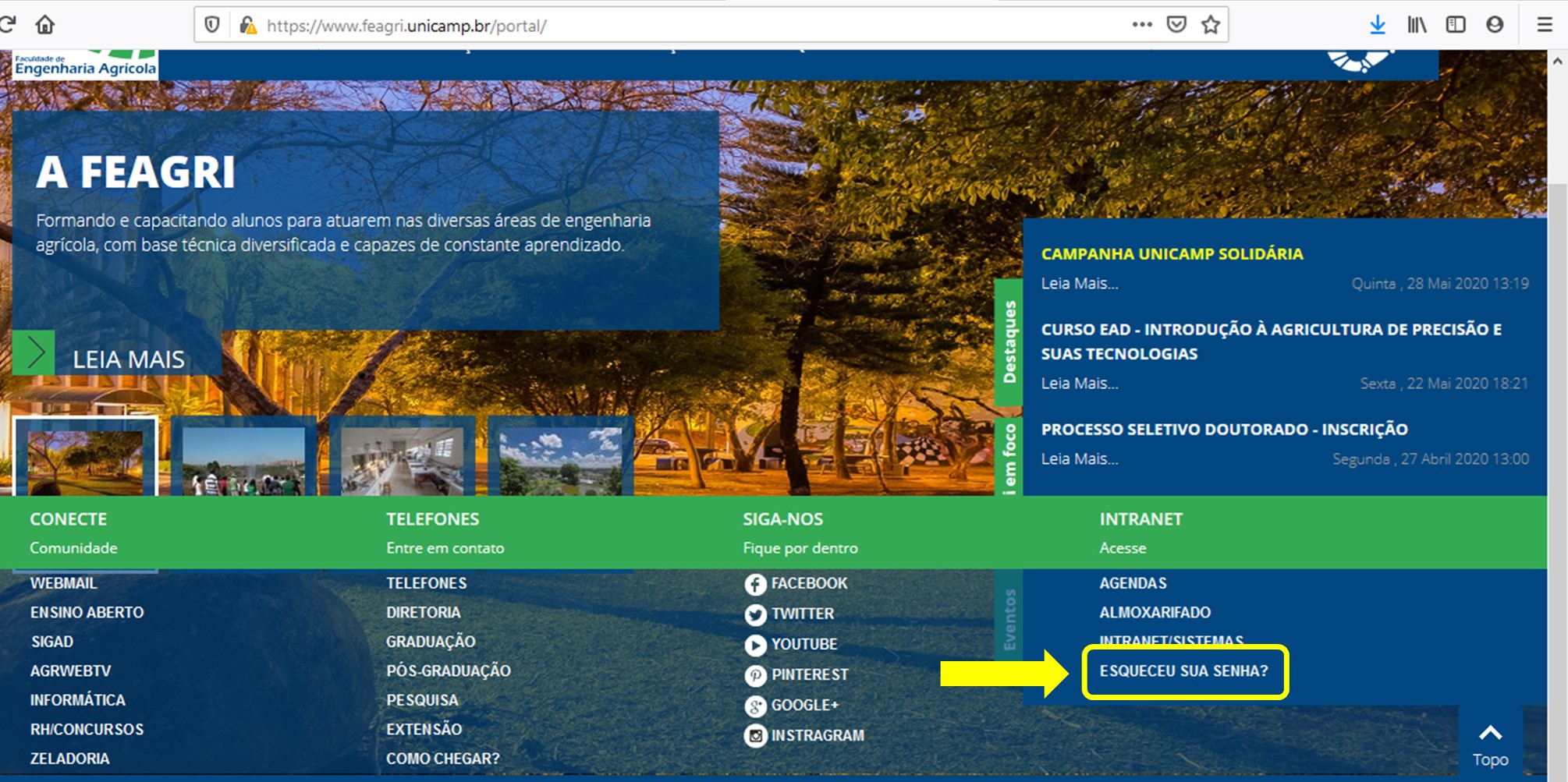Viewport: 1568px width, 782px height.
Task: Click Leia Mais under Processo Seletivo Doutorado
Action: pos(1079,459)
